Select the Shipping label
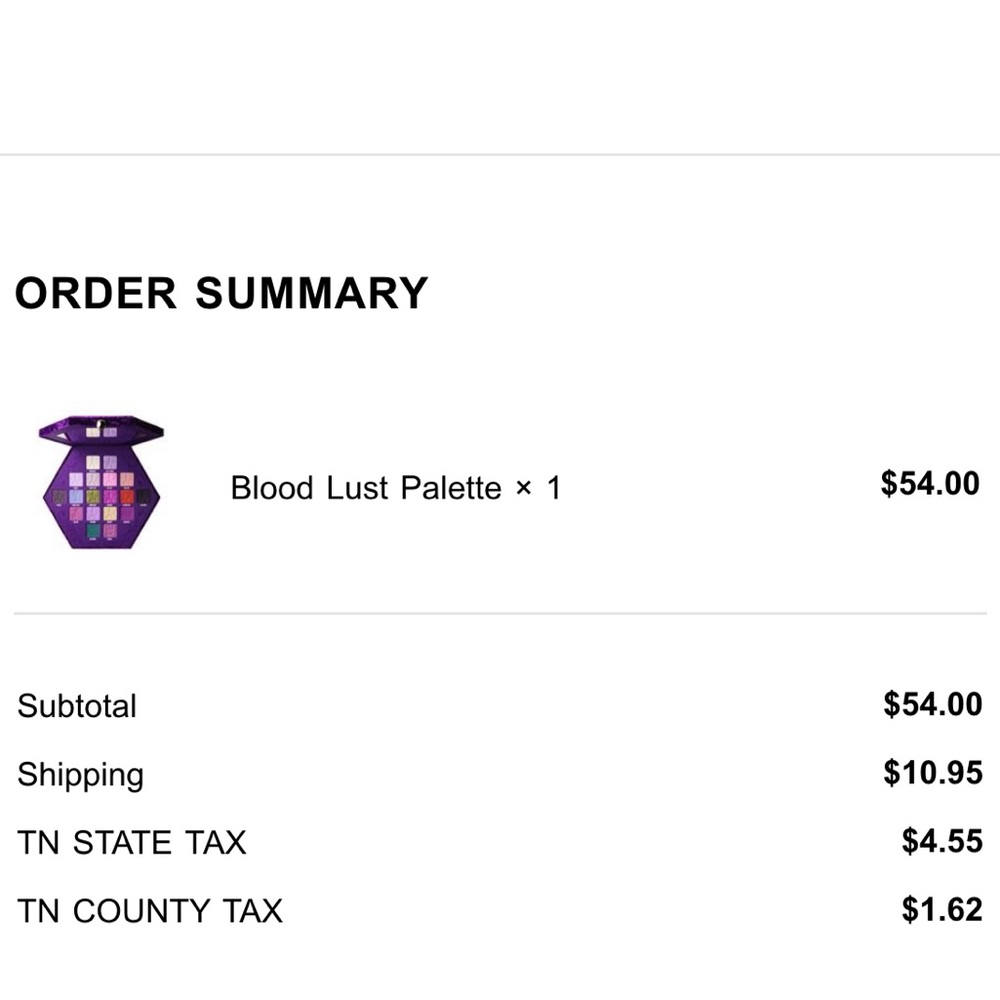Screen dimensions: 1000x1000 click(x=80, y=775)
